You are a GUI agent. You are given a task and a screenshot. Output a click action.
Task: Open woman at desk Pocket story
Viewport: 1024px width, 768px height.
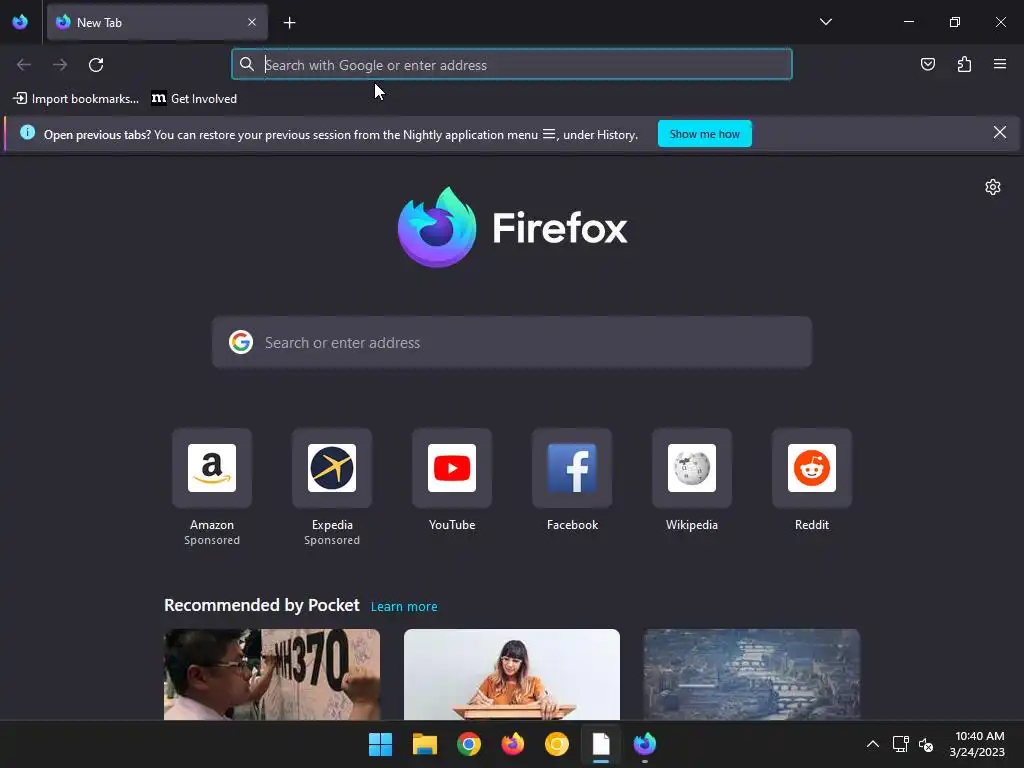pos(512,675)
